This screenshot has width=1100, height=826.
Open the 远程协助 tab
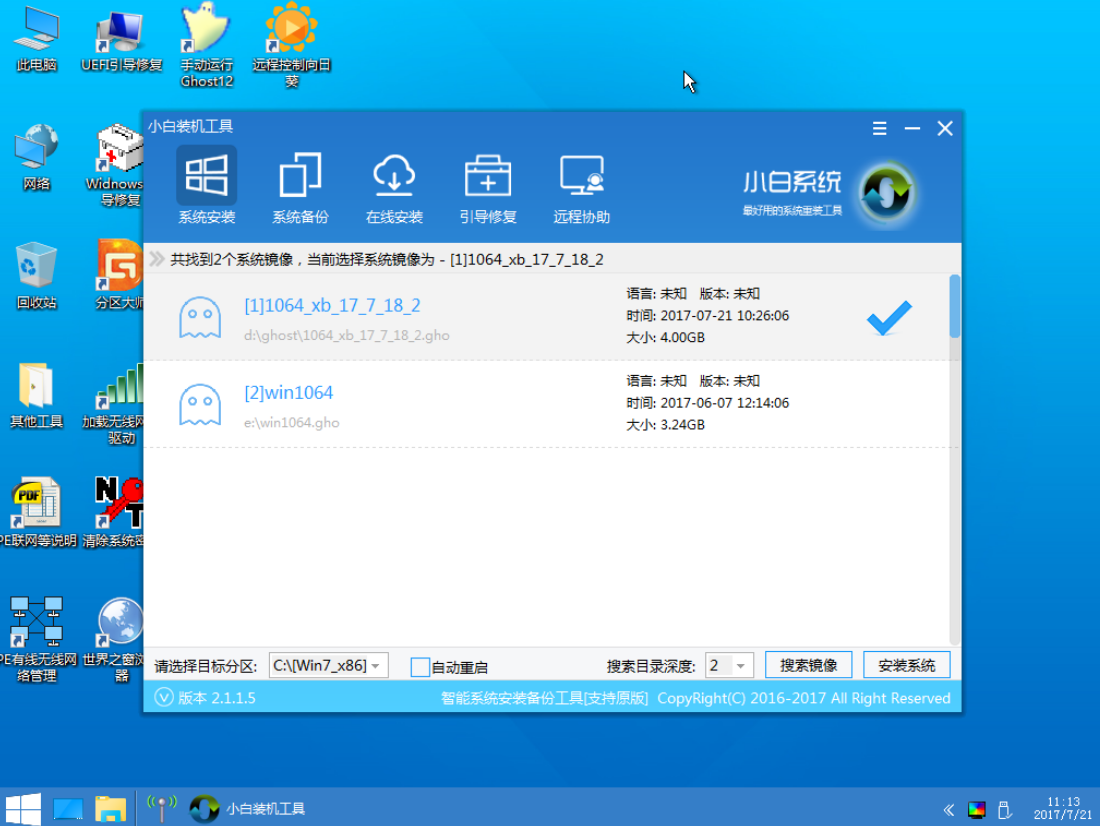pos(582,186)
